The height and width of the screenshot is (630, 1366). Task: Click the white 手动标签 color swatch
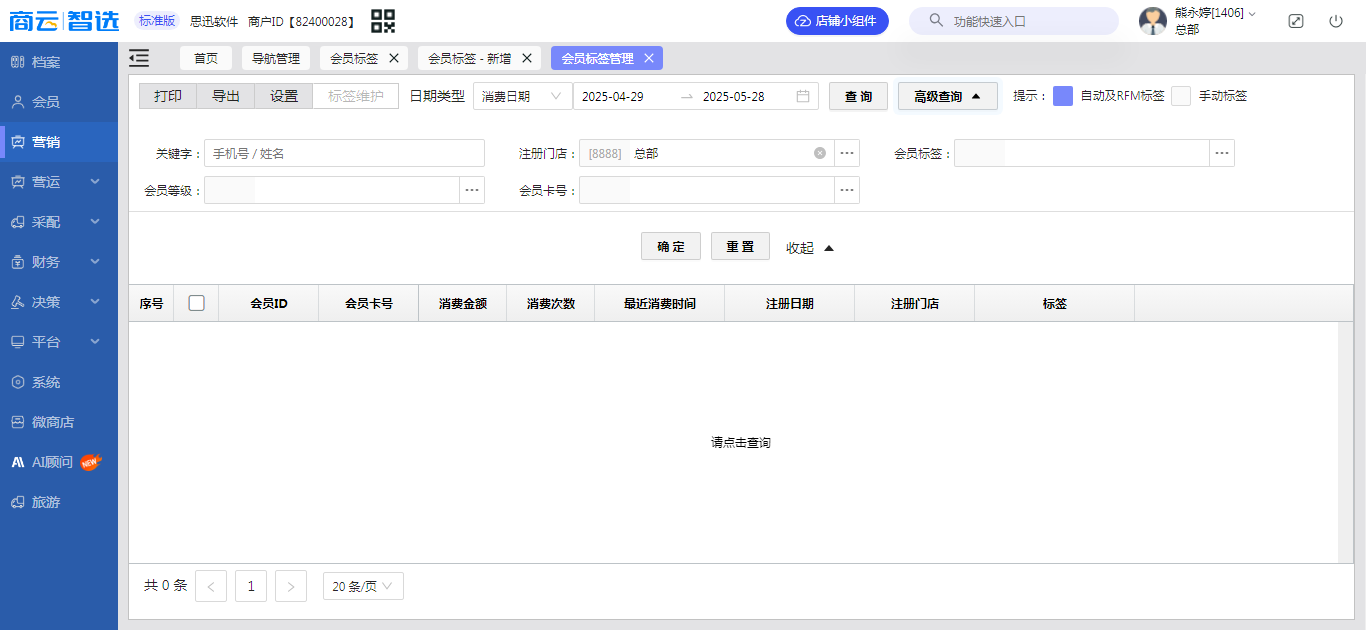[x=1182, y=96]
